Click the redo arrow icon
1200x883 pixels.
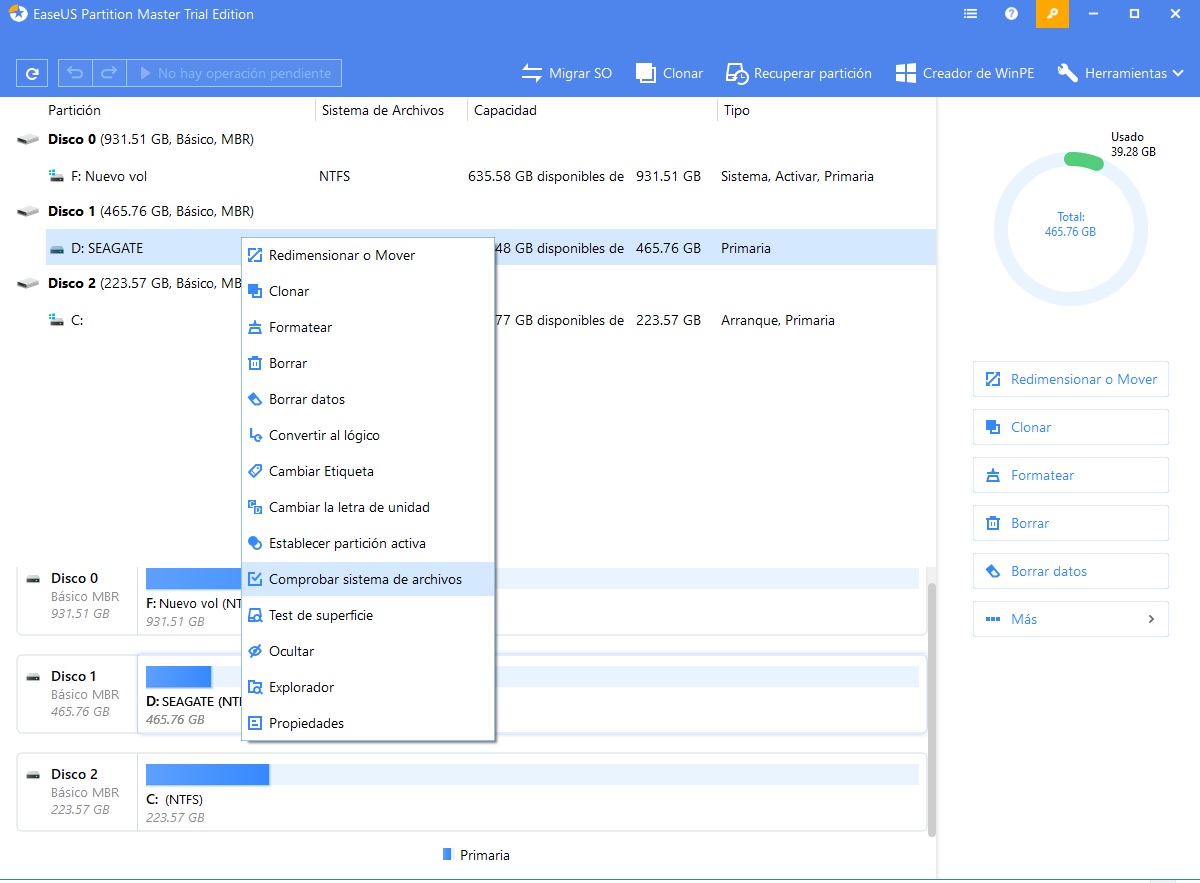point(109,73)
